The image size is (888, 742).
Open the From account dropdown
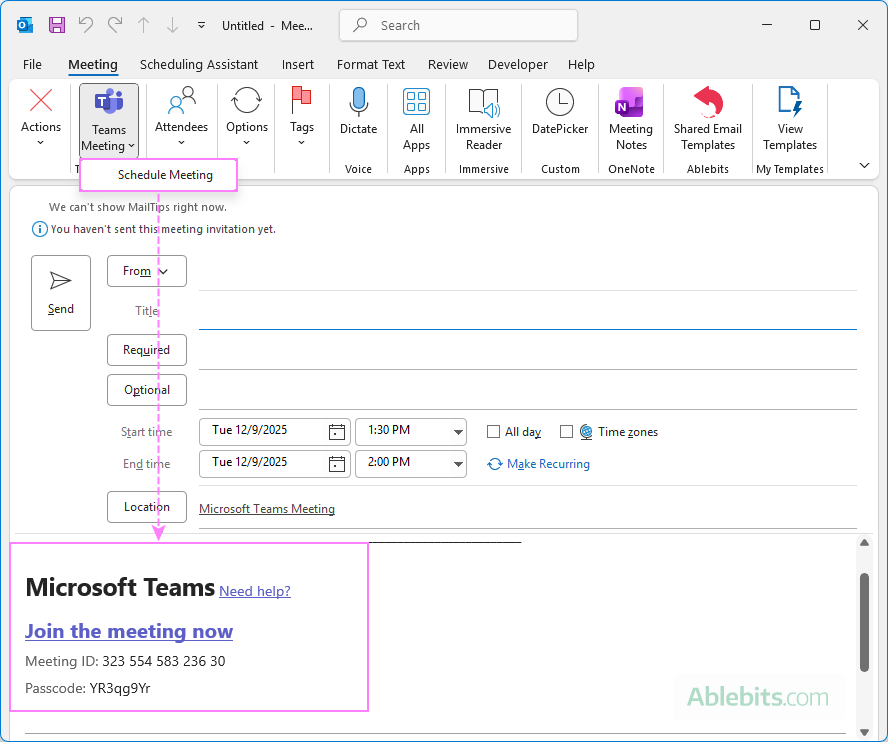[x=147, y=271]
